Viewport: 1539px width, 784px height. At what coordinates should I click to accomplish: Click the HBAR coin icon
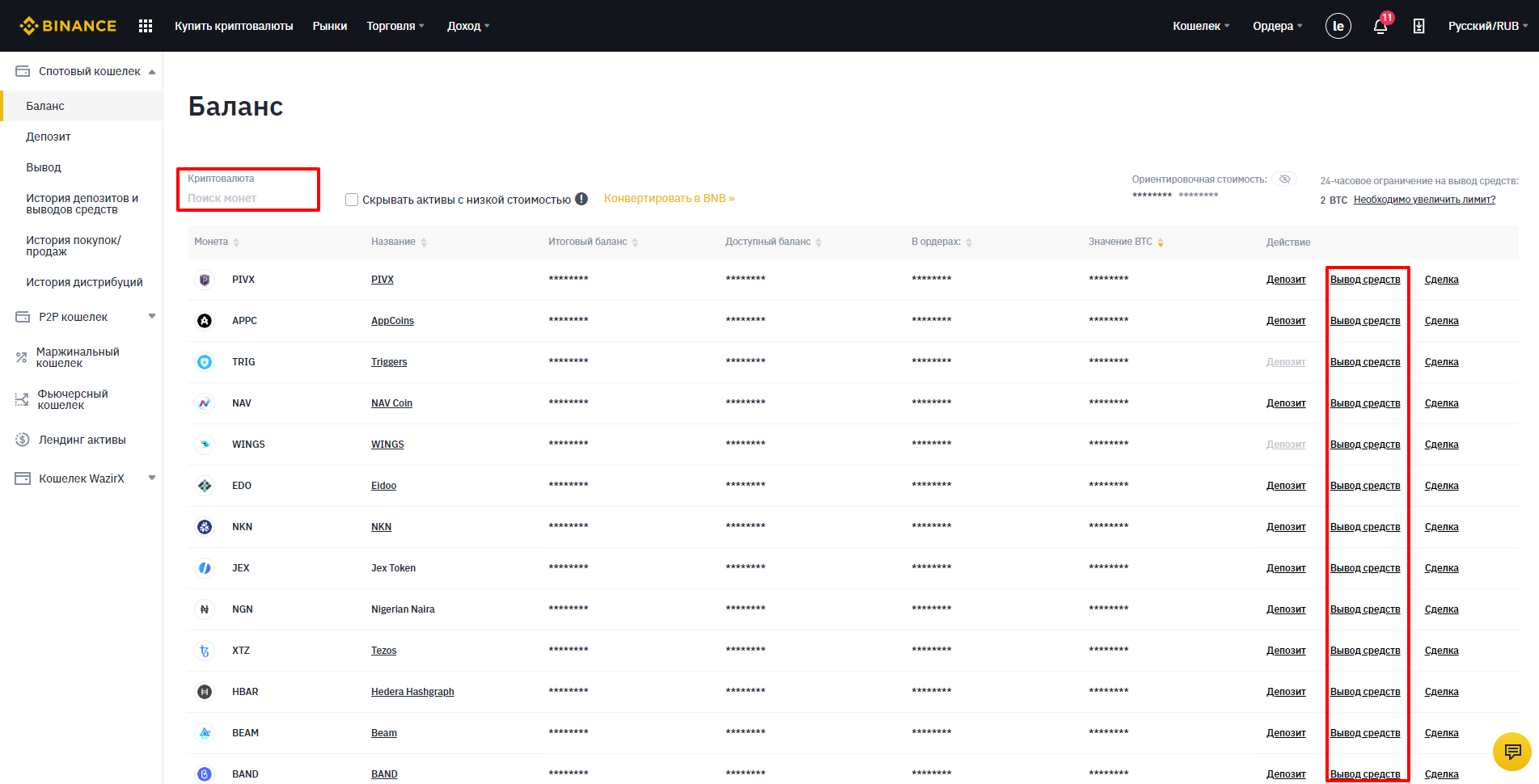pos(205,692)
